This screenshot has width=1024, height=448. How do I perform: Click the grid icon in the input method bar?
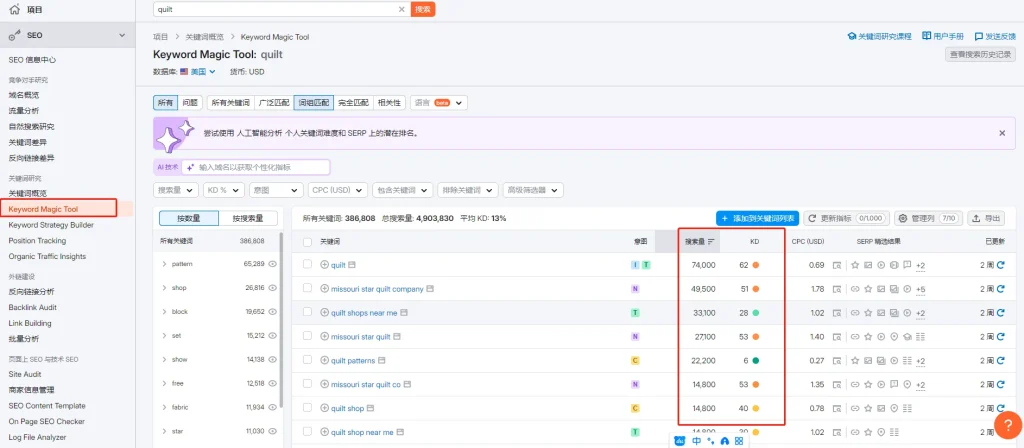coord(739,441)
